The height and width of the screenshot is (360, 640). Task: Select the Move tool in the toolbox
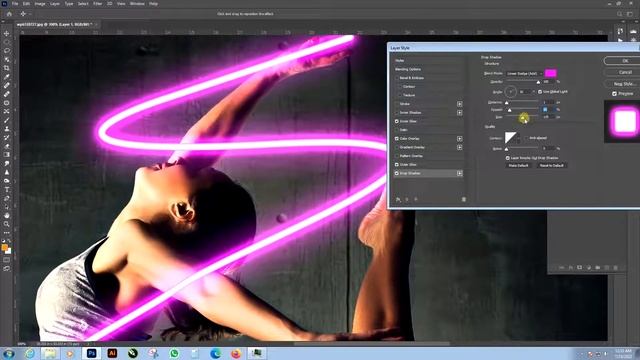(7, 33)
